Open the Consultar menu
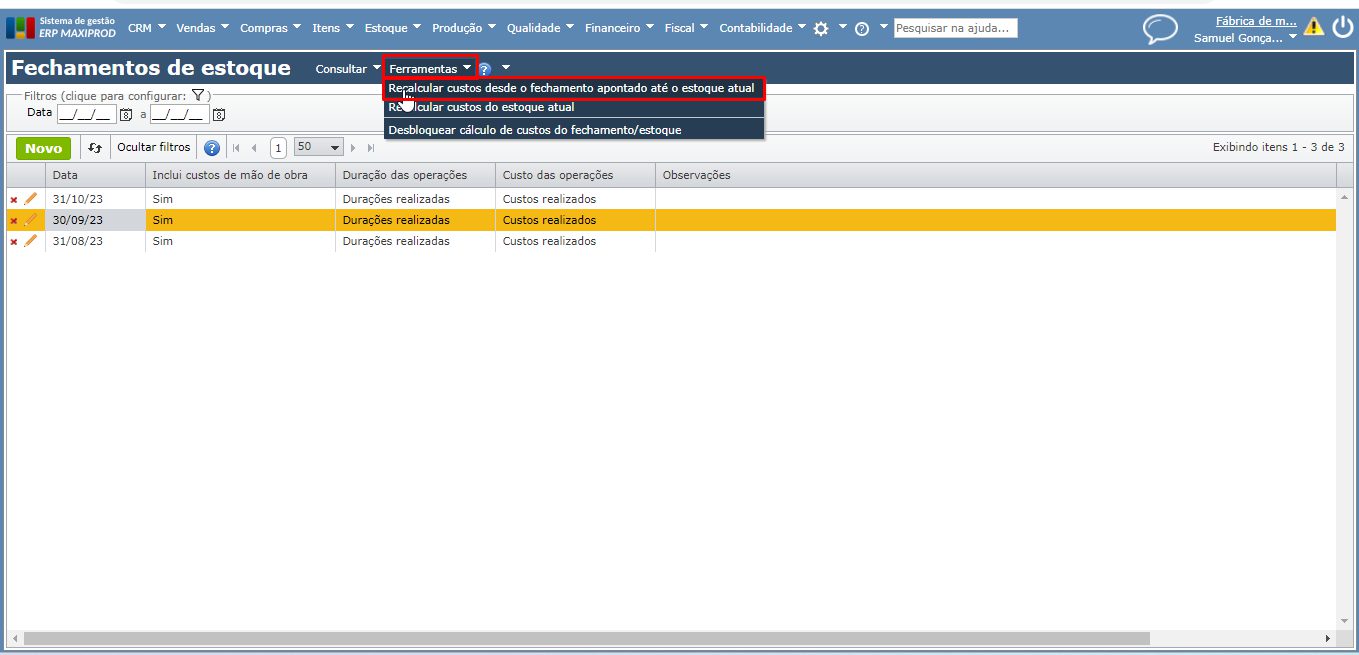This screenshot has width=1359, height=655. point(348,69)
